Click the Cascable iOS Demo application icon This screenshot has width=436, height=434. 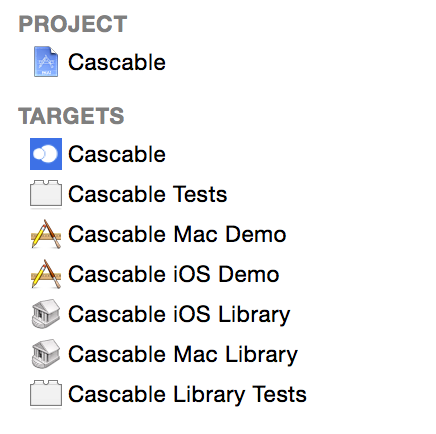pos(46,274)
